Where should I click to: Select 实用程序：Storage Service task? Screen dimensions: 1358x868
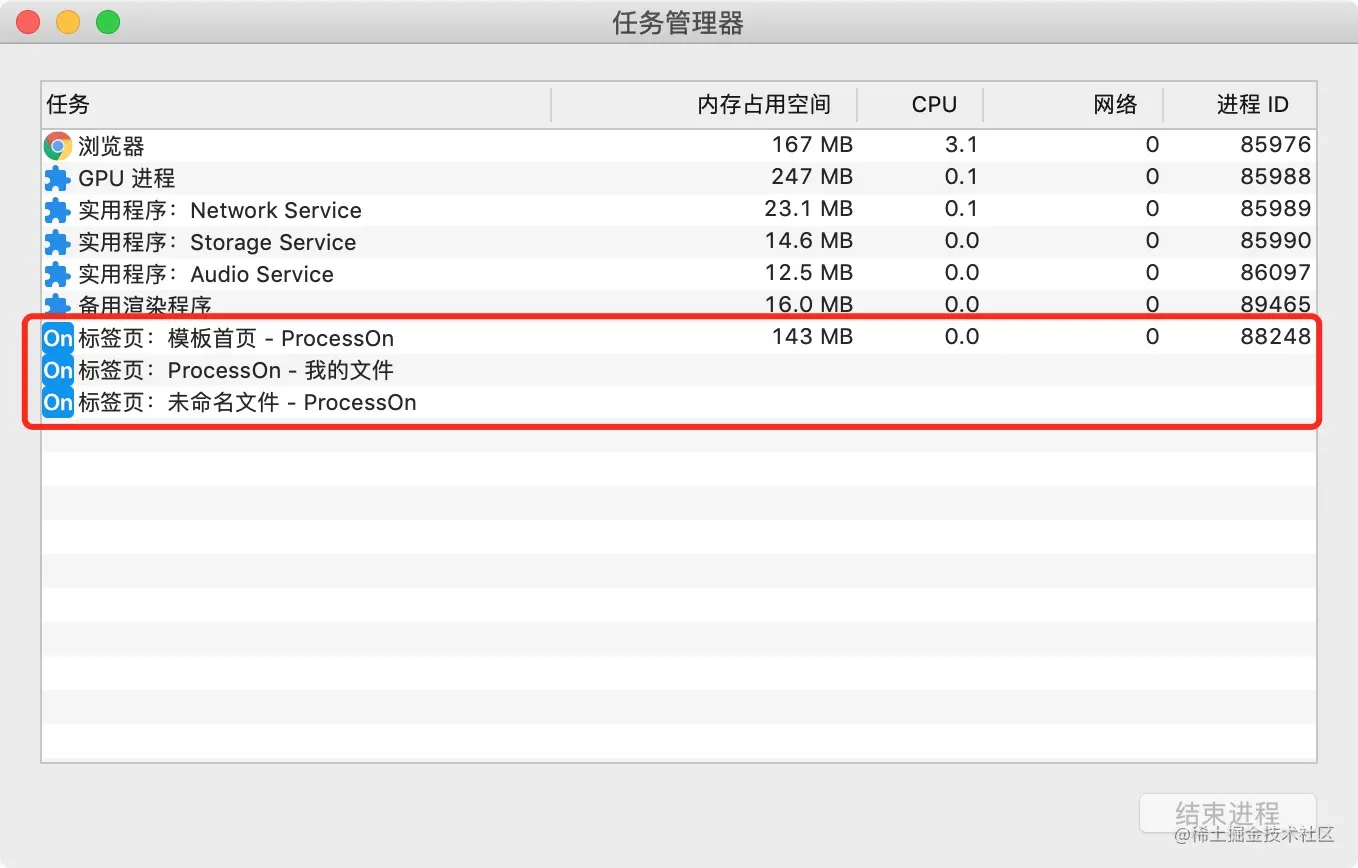click(217, 243)
